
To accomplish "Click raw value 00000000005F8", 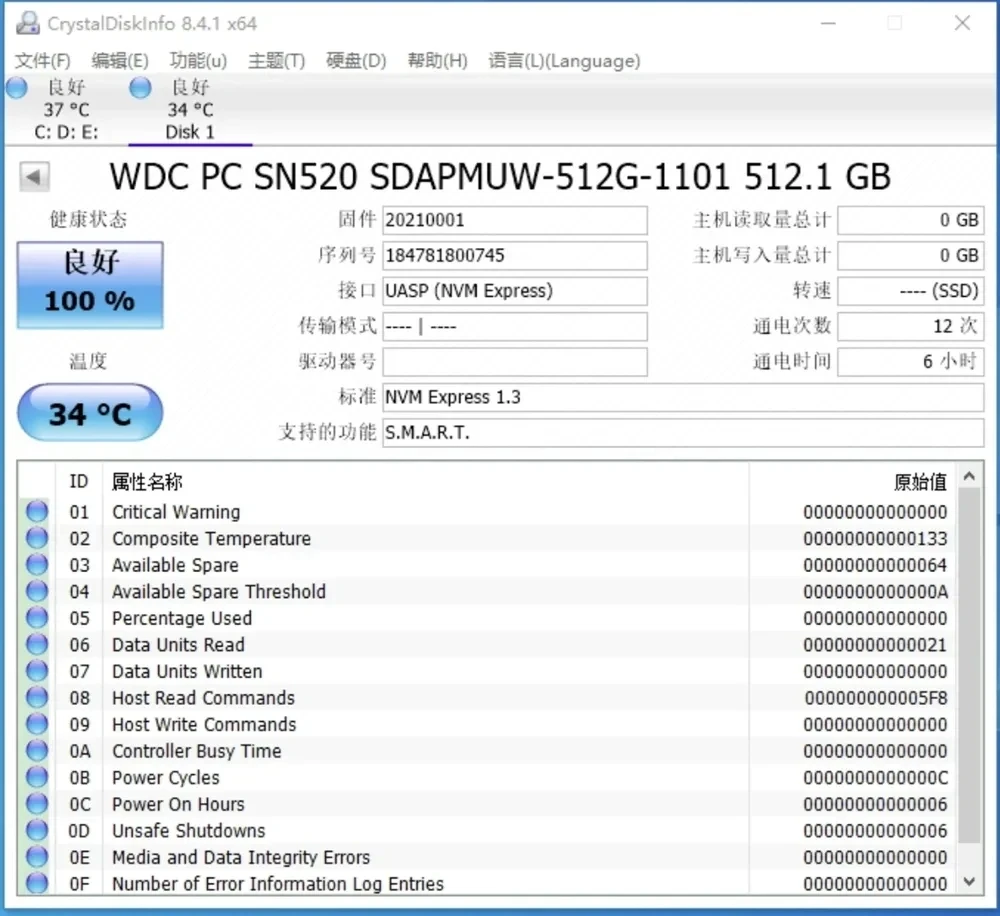I will (x=876, y=698).
